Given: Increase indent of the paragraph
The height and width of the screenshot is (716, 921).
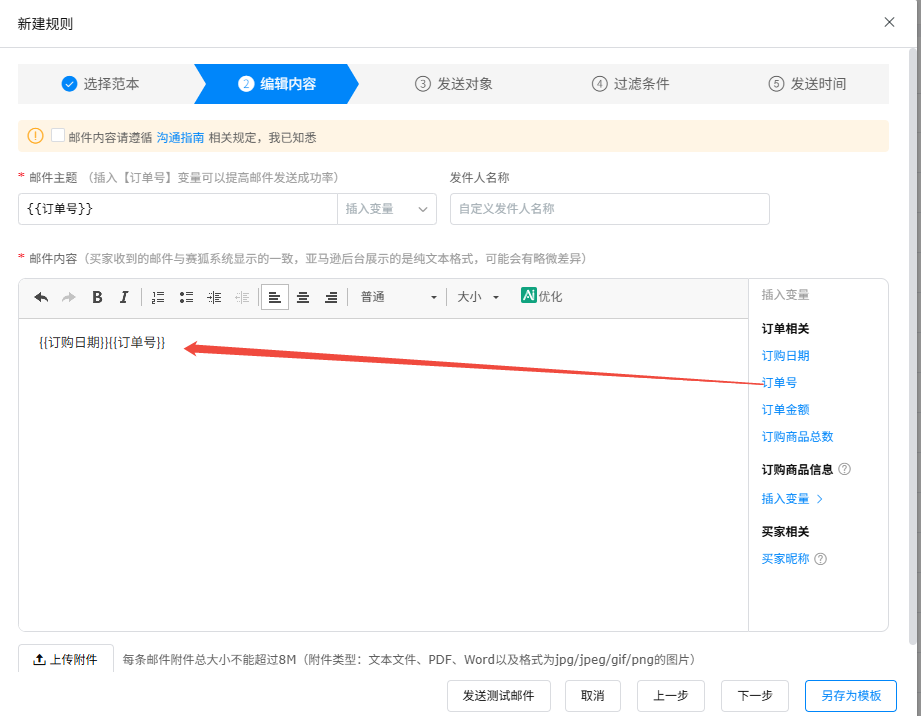Looking at the screenshot, I should [214, 297].
